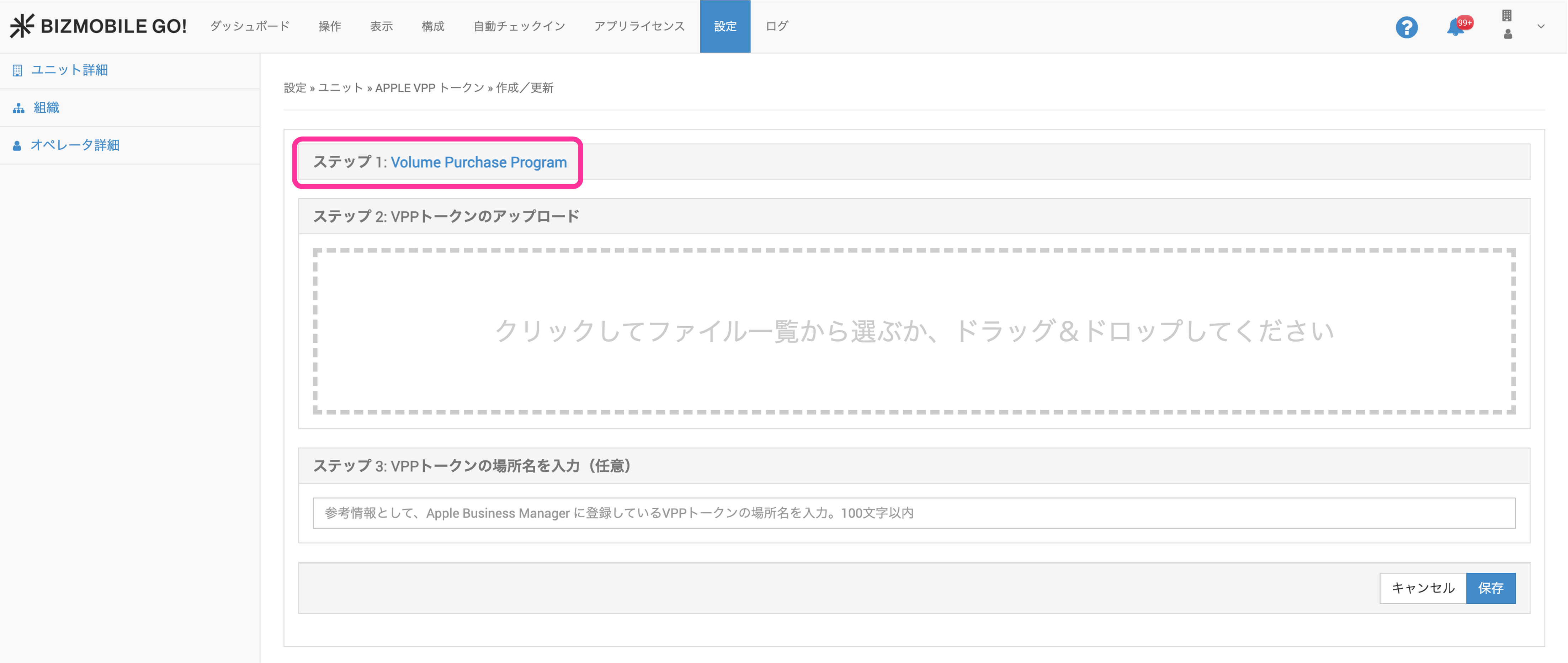The width and height of the screenshot is (1568, 663).
Task: Follow the Volume Purchase Program link
Action: (478, 162)
